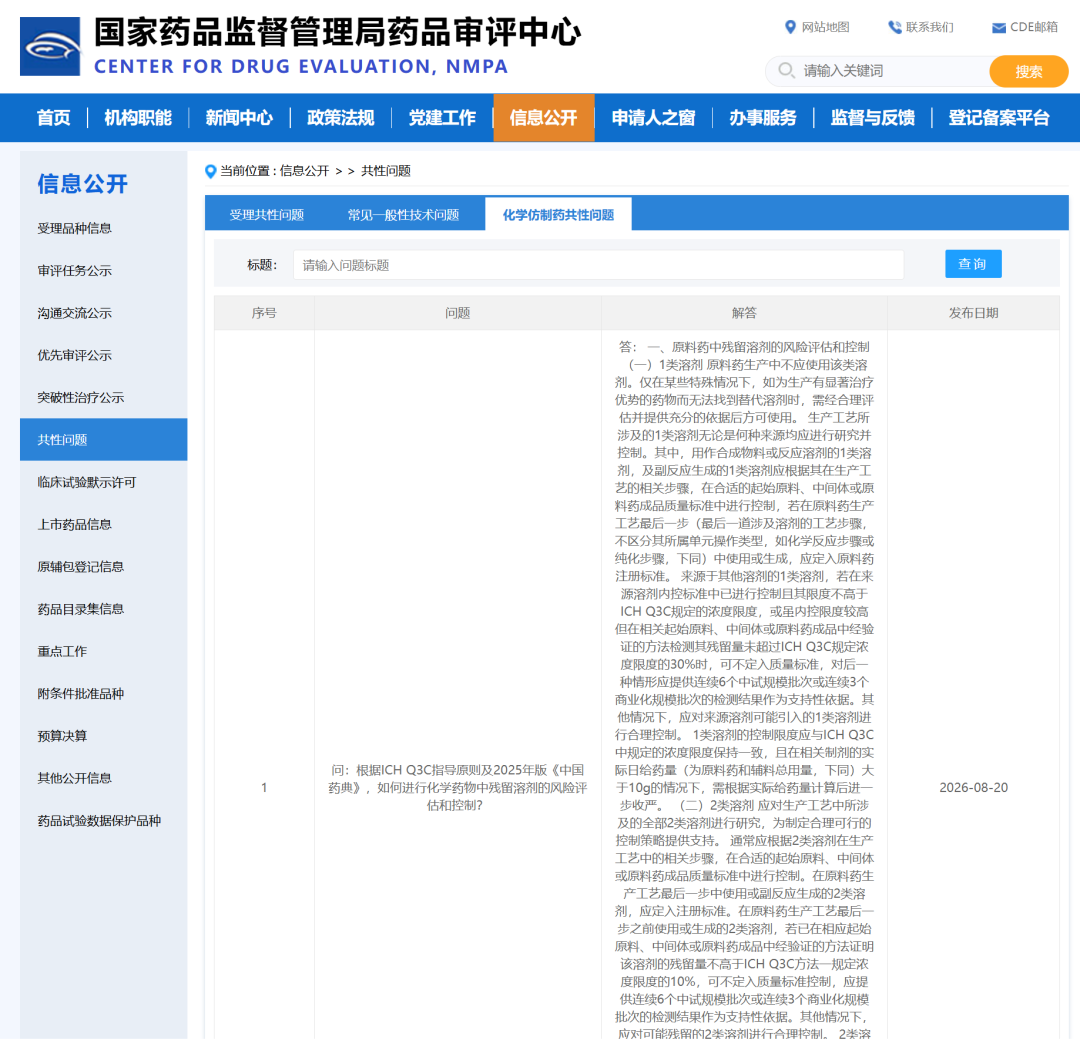
Task: Switch to 化学仿制药共性问题 tab
Action: tap(558, 215)
